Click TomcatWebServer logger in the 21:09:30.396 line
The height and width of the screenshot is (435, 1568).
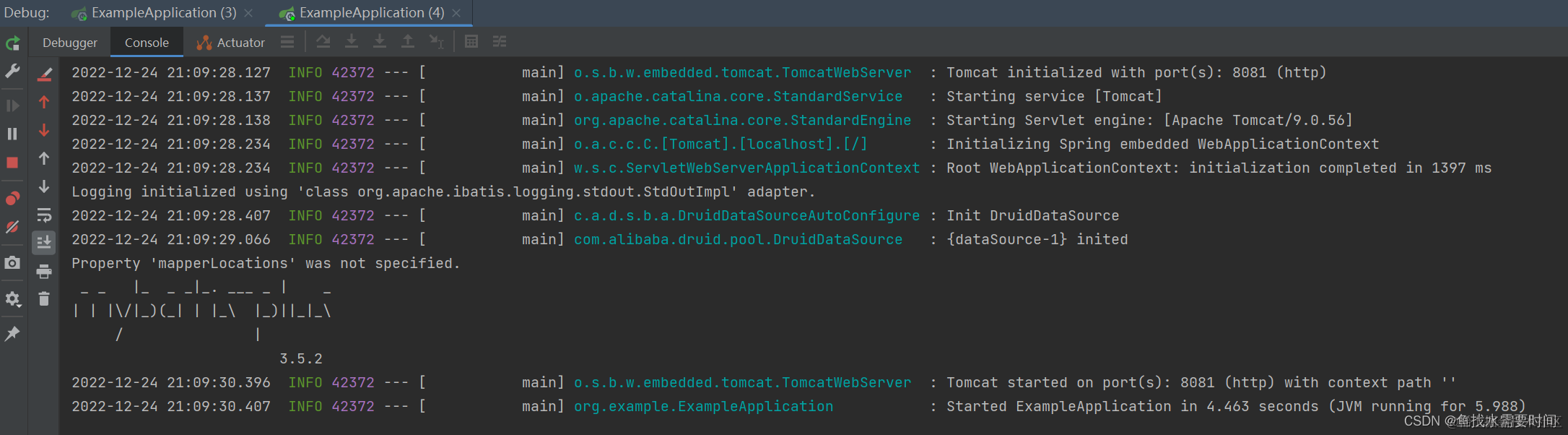[x=742, y=382]
